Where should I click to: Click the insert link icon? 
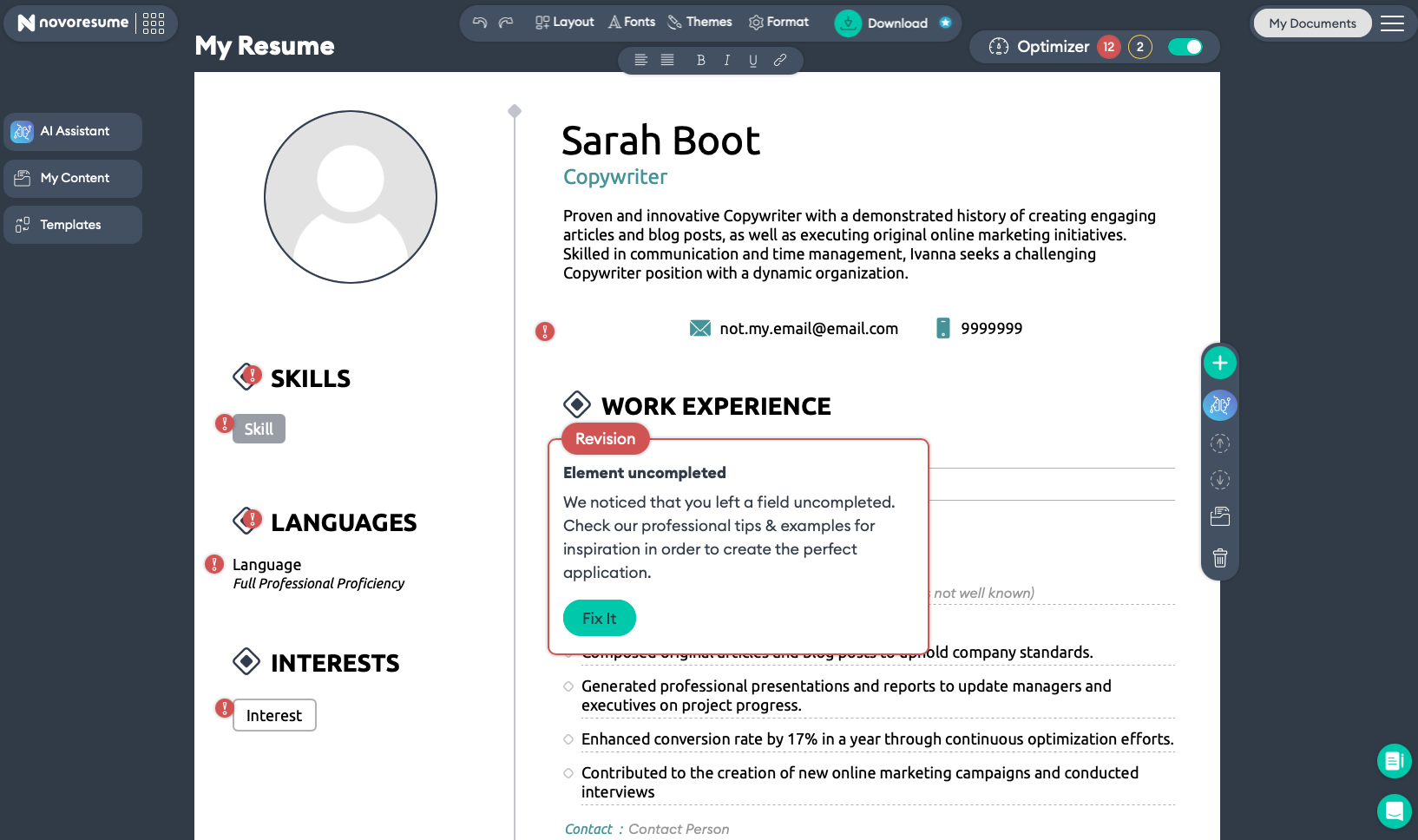[779, 60]
